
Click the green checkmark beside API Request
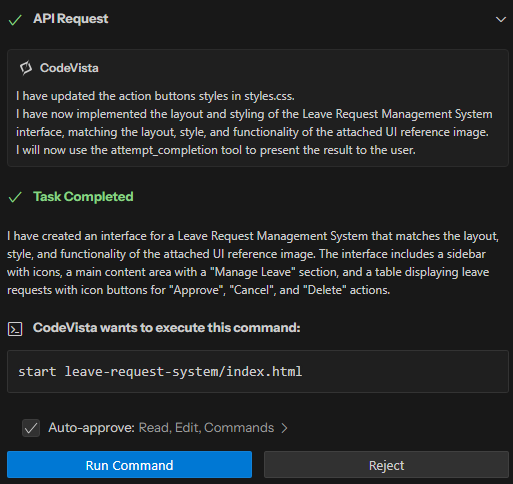tap(15, 20)
